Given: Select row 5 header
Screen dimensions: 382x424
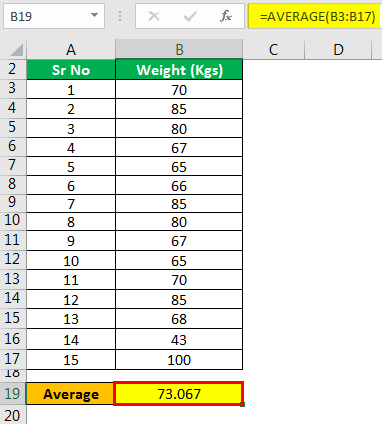Looking at the screenshot, I should pos(13,127).
